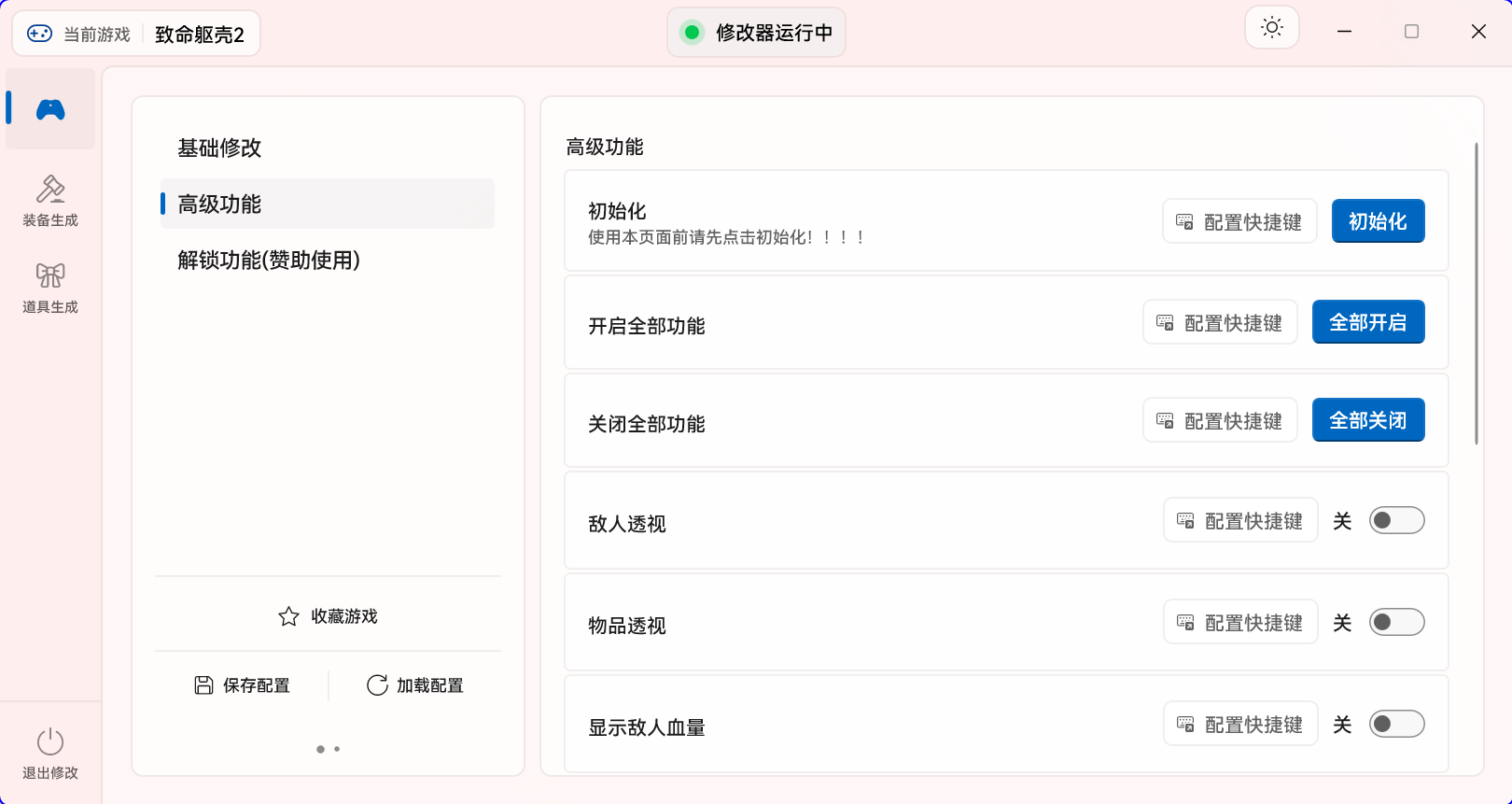
Task: Enable the 敌人透视 toggle switch
Action: point(1396,520)
